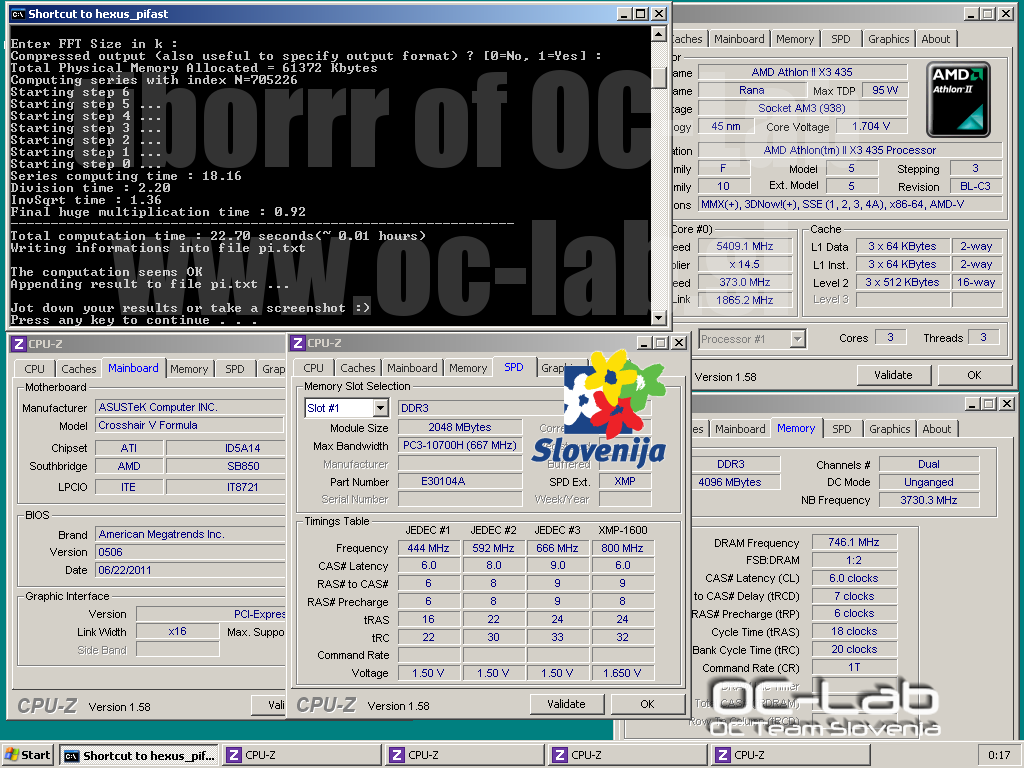Screen dimensions: 1024x768
Task: Click the taskbar clock showing 0:17
Action: (x=999, y=756)
